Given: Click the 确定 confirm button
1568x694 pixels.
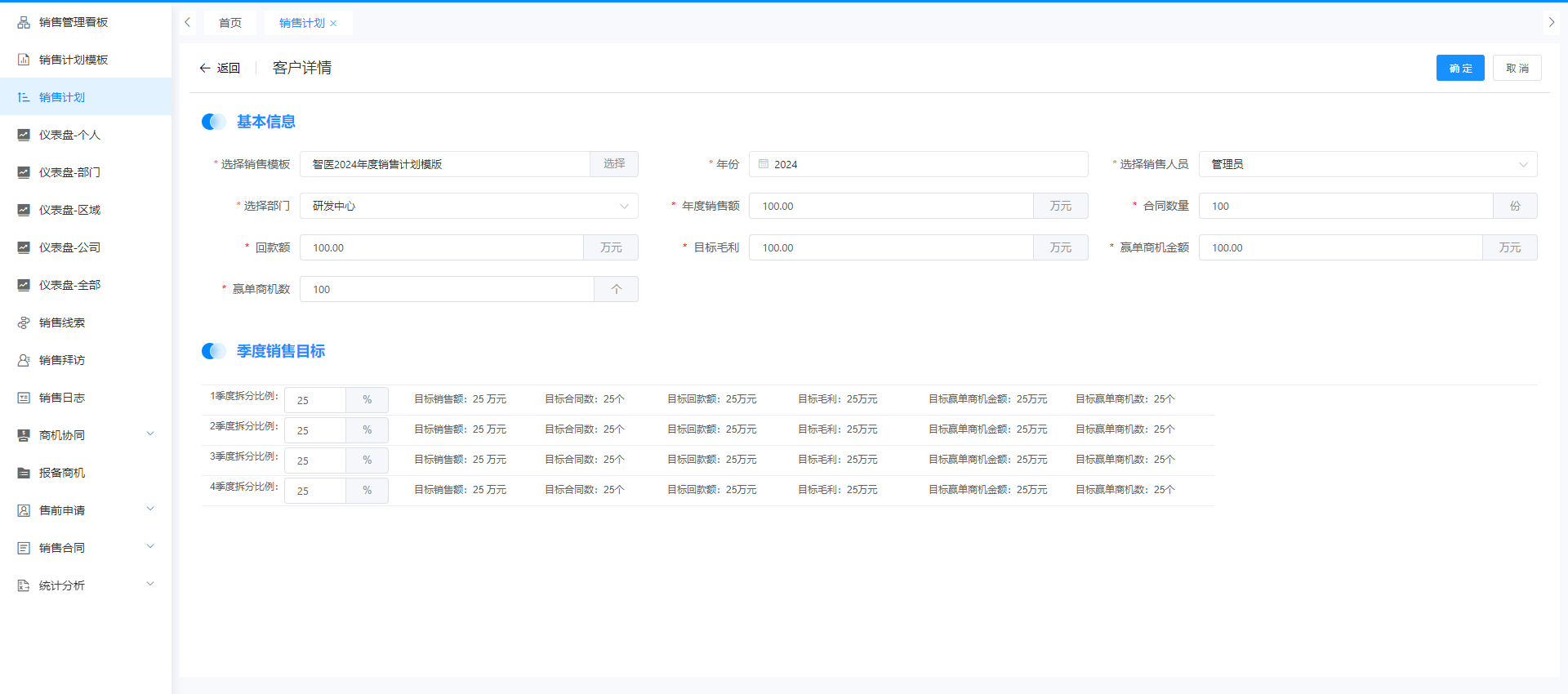Looking at the screenshot, I should click(1459, 68).
